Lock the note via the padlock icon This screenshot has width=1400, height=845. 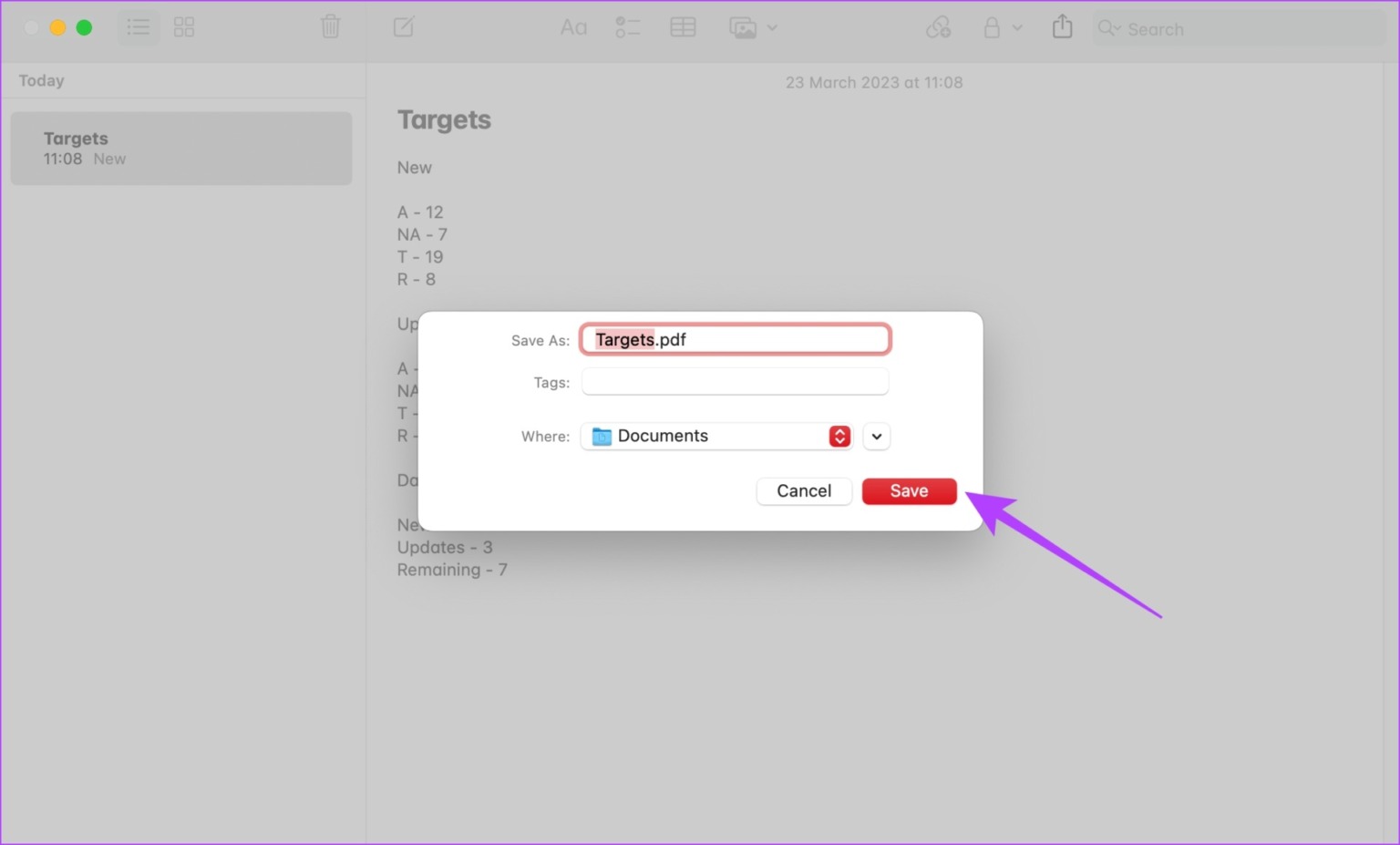[993, 26]
